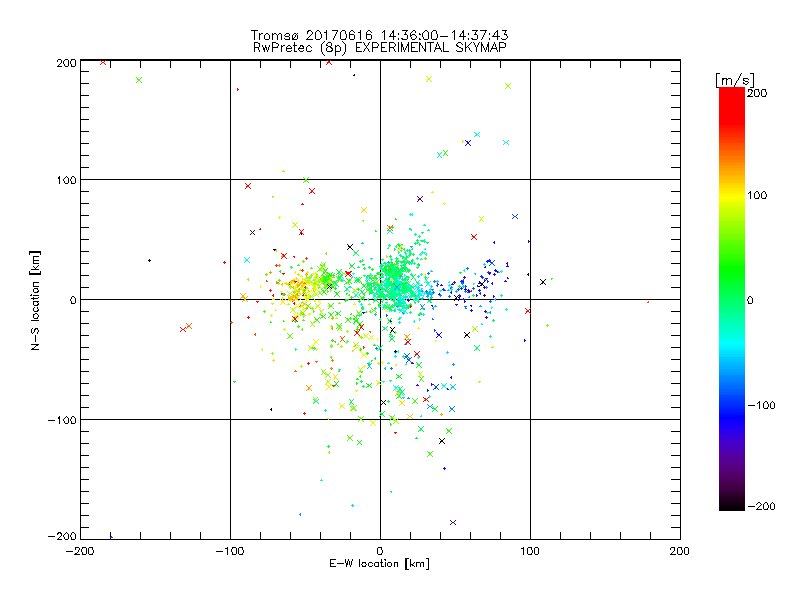Click the black bottom end of the colorbar
Screen dimensions: 800x600
tap(731, 503)
